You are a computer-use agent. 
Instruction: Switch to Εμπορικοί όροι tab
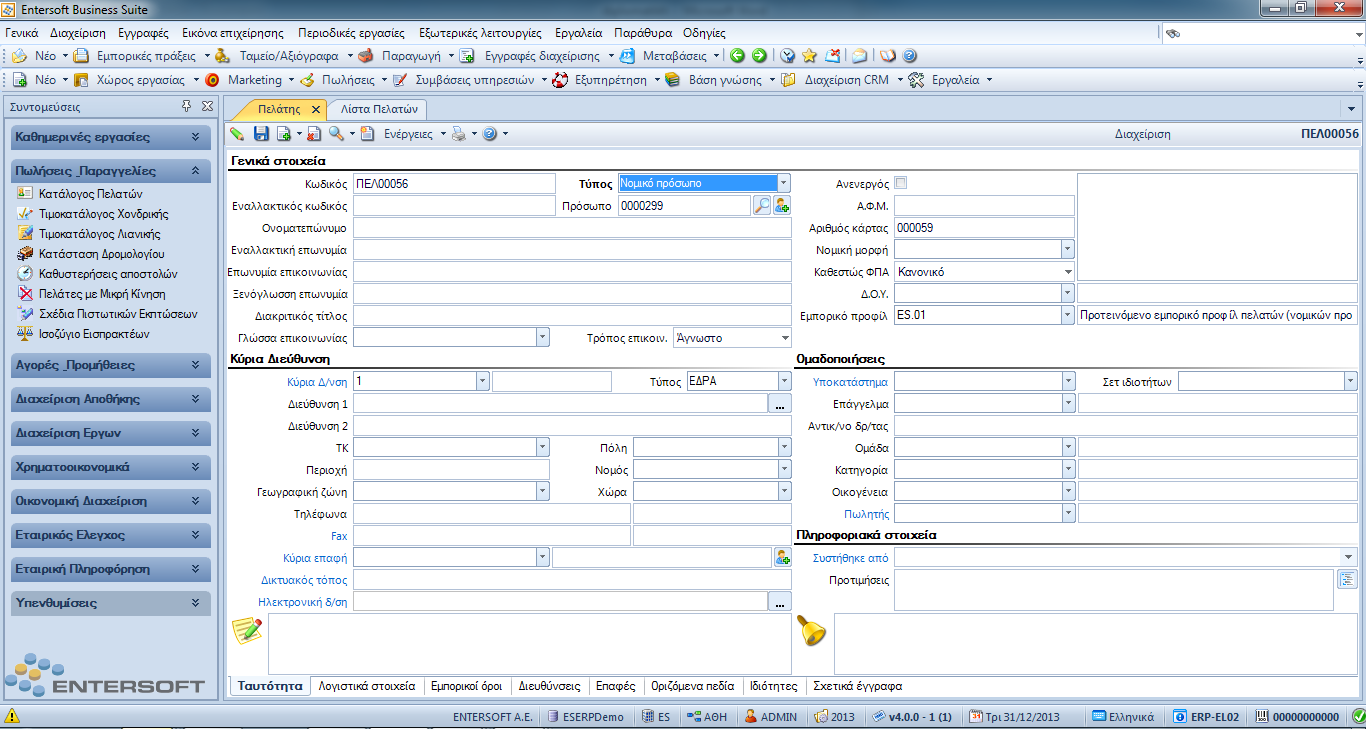466,686
